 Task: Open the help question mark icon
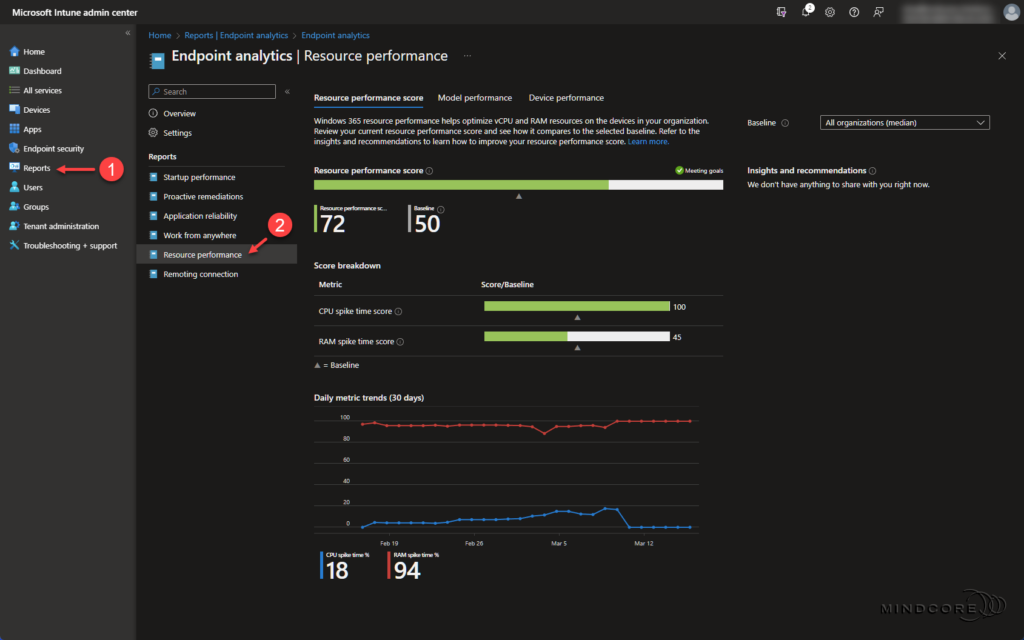click(x=853, y=12)
